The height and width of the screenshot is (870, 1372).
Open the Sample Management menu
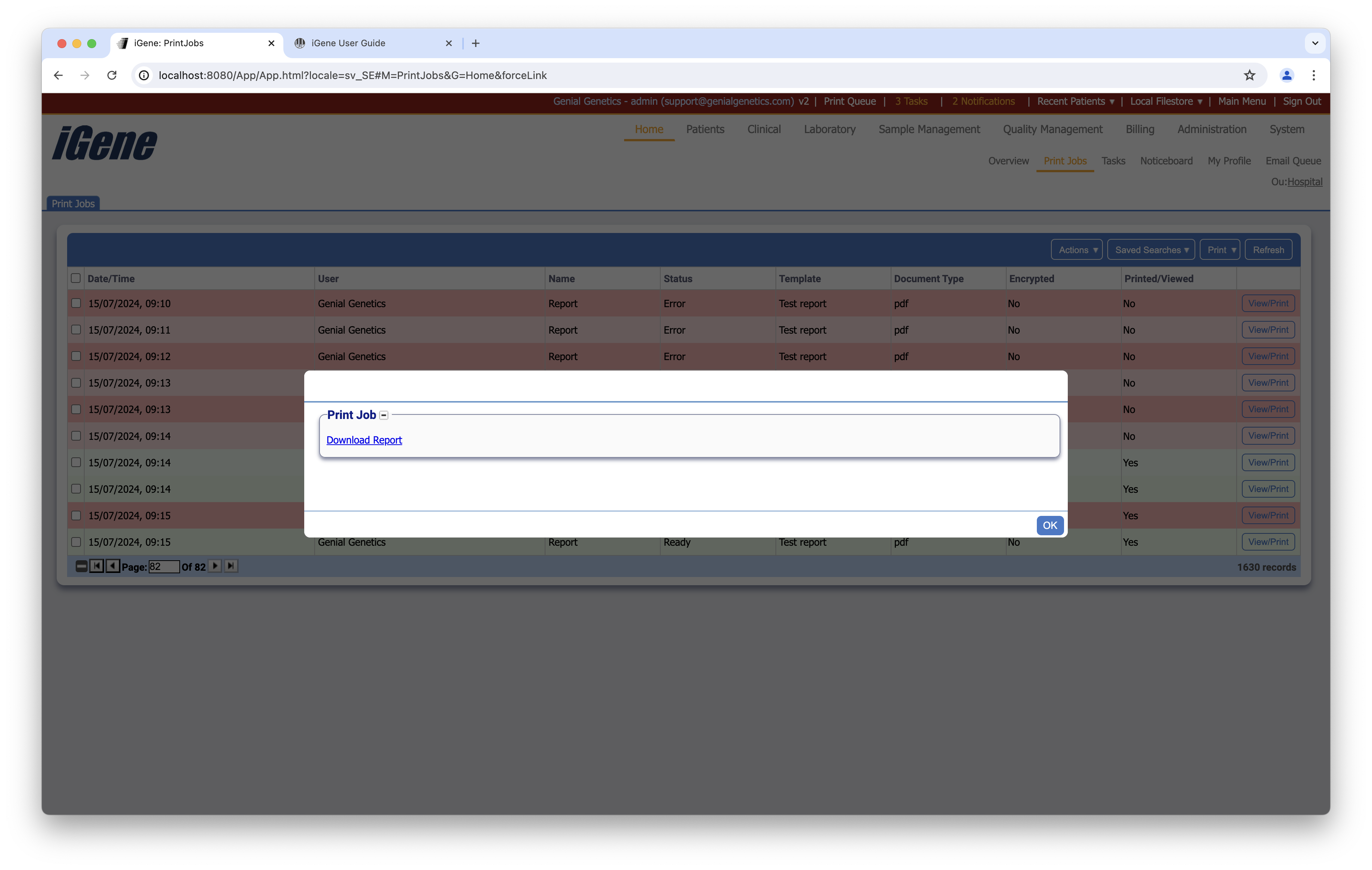pyautogui.click(x=929, y=129)
